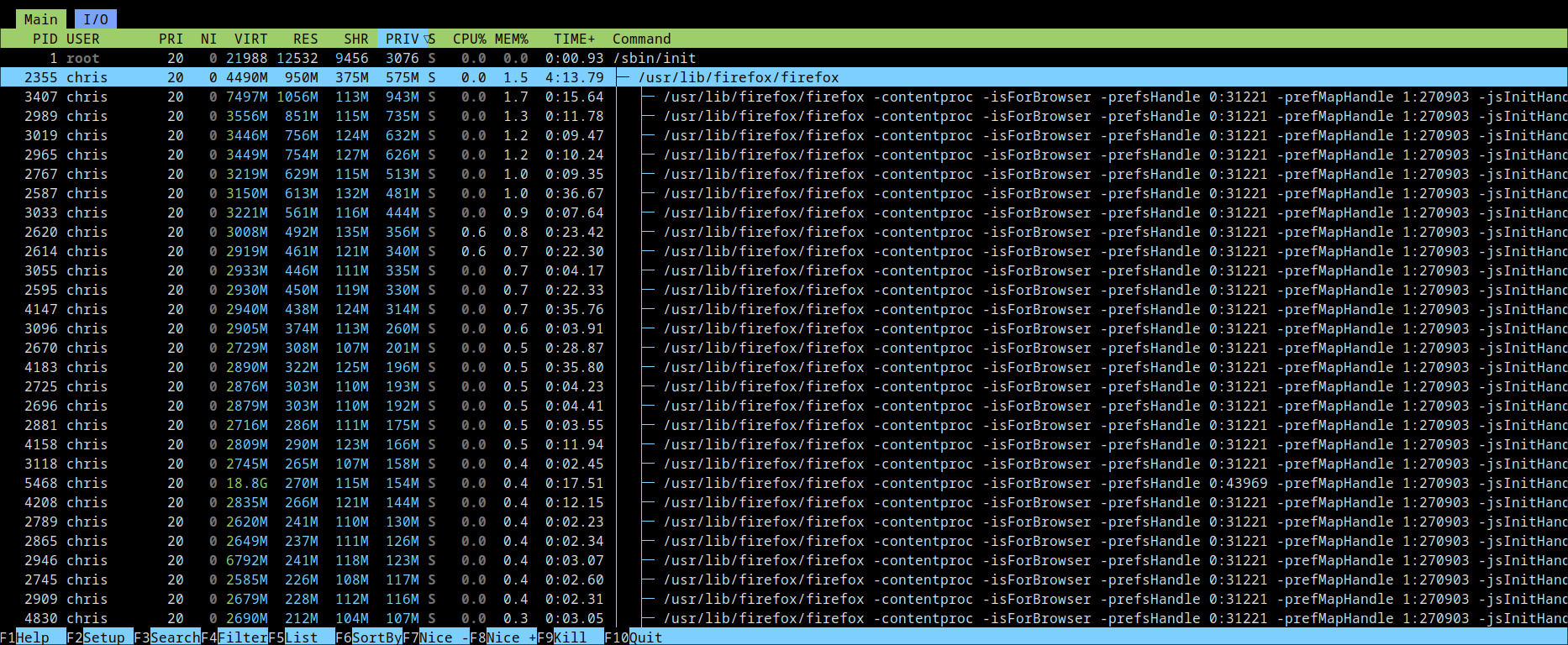This screenshot has width=1568, height=645.
Task: Select process row with PID 2865
Action: point(783,541)
